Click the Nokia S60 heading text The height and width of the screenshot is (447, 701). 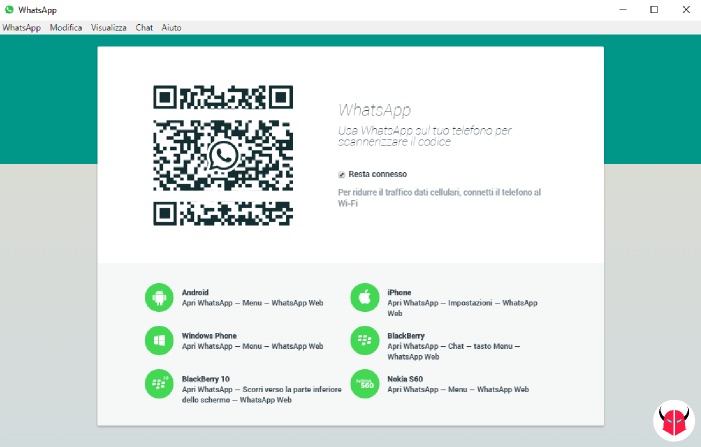click(x=405, y=379)
